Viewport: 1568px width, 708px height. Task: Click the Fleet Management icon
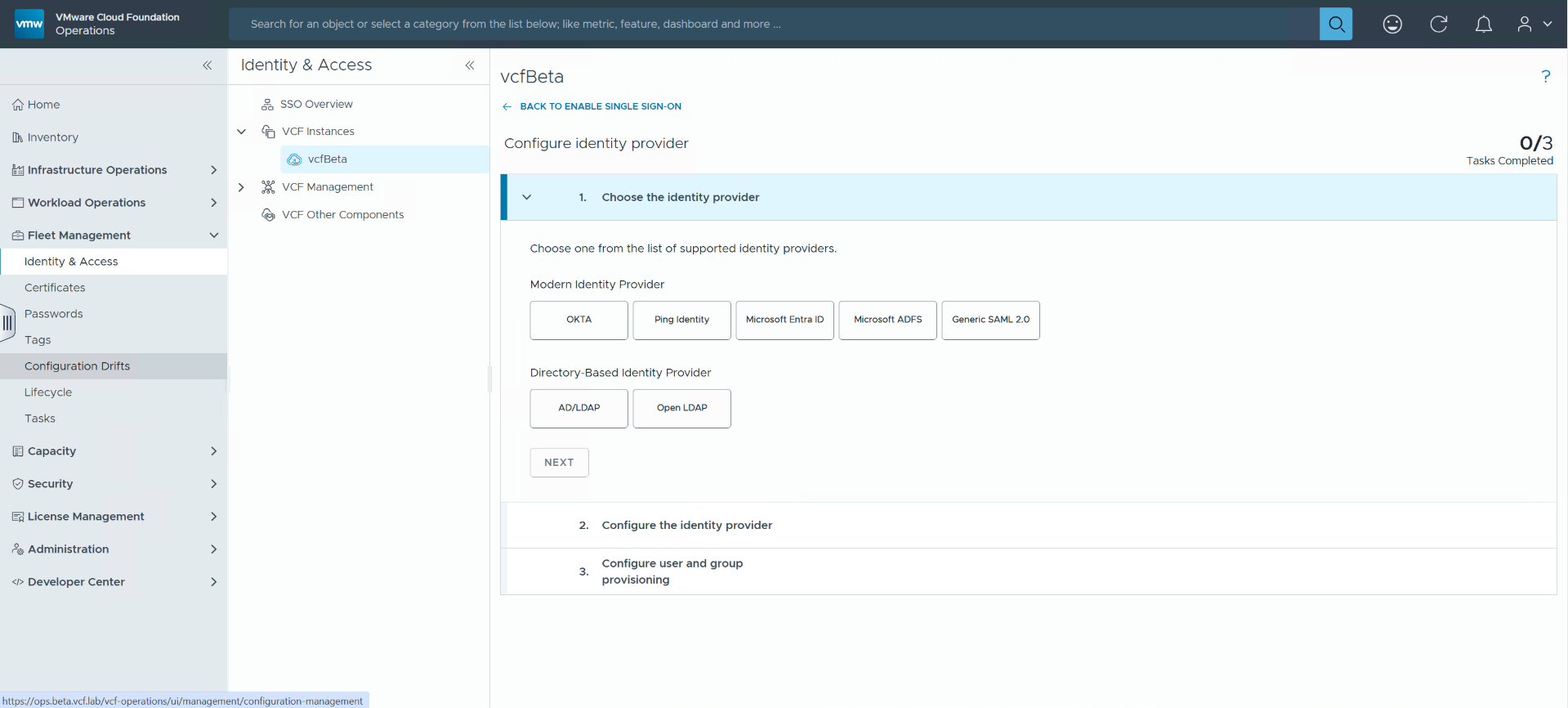pyautogui.click(x=18, y=235)
